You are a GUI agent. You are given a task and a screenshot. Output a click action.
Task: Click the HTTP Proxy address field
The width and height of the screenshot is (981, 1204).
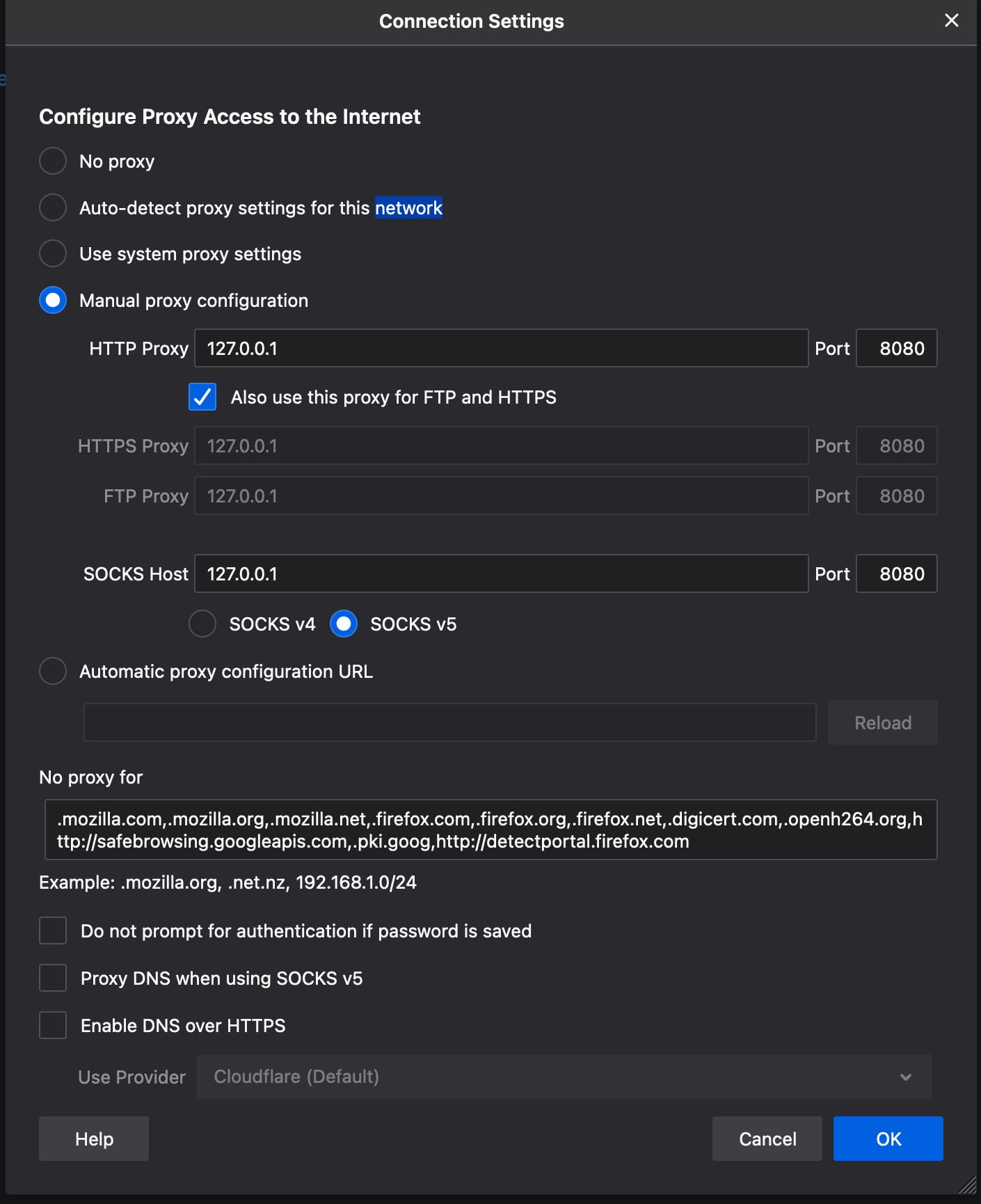point(501,348)
